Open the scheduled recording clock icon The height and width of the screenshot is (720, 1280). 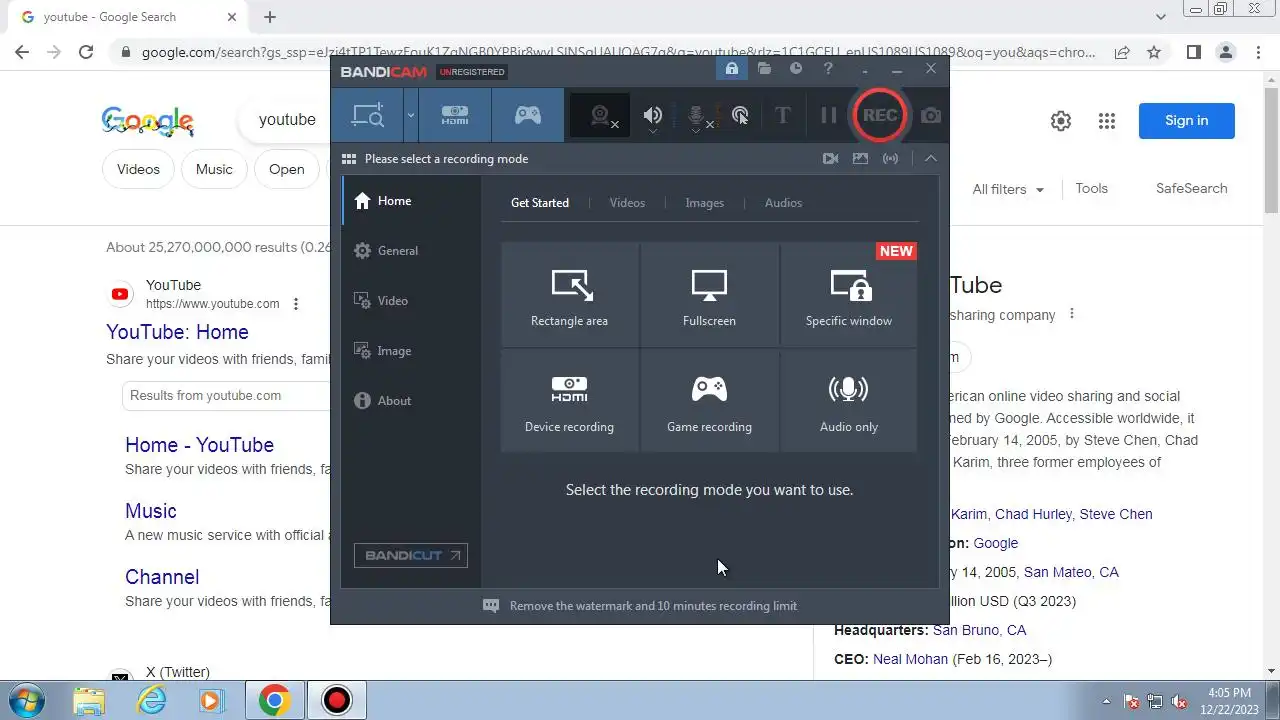pyautogui.click(x=796, y=68)
